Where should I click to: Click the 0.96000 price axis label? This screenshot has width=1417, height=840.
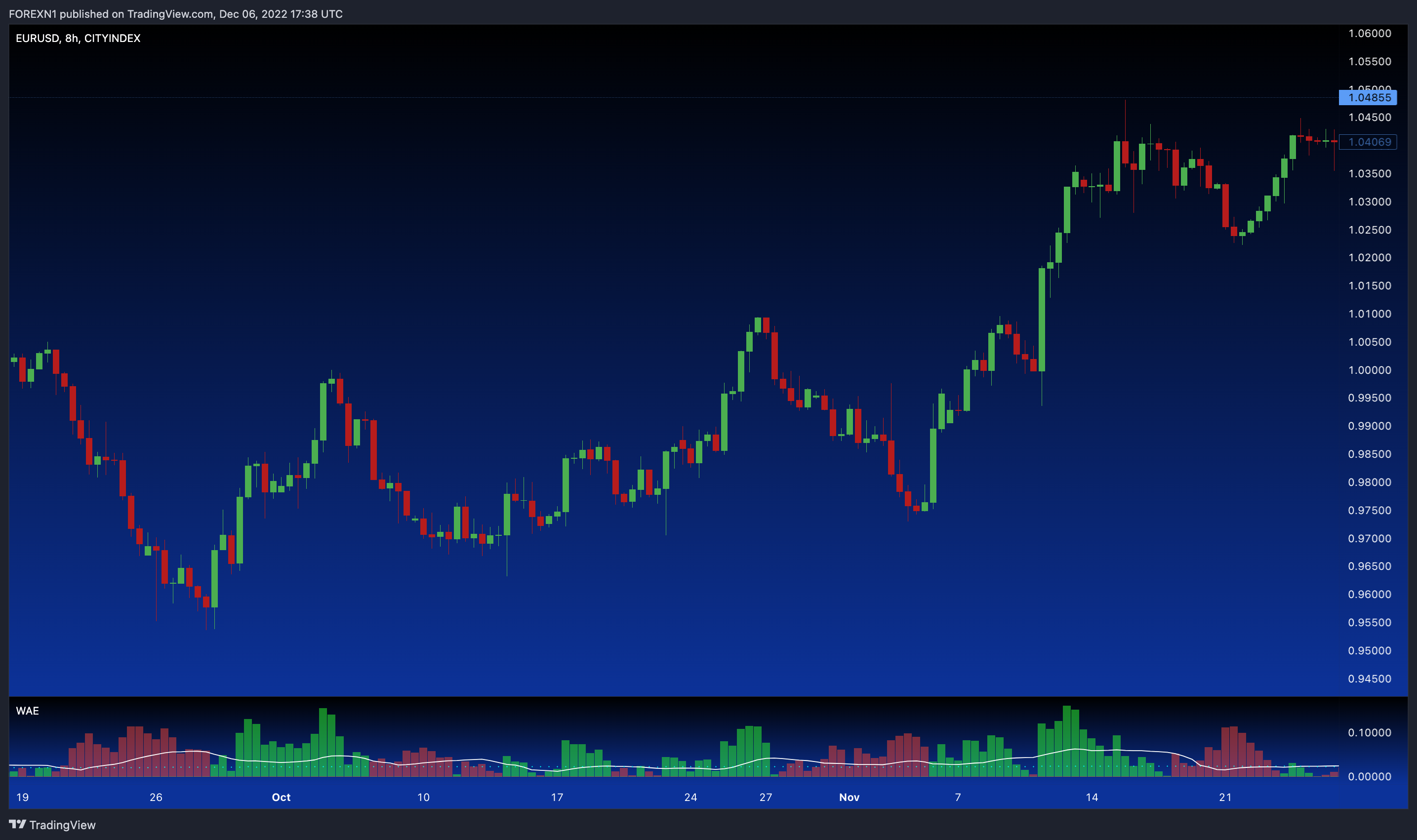click(x=1370, y=595)
